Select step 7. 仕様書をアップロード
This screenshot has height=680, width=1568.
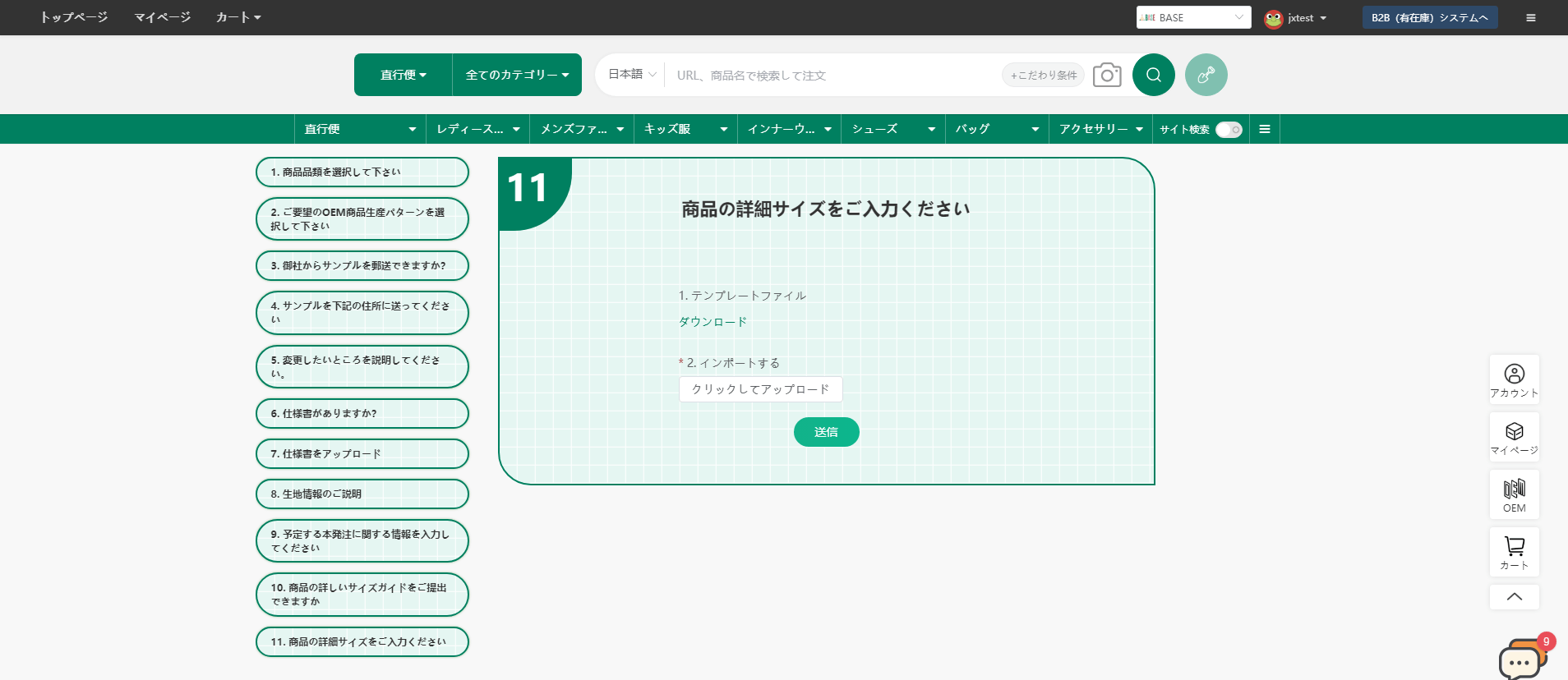(x=362, y=454)
